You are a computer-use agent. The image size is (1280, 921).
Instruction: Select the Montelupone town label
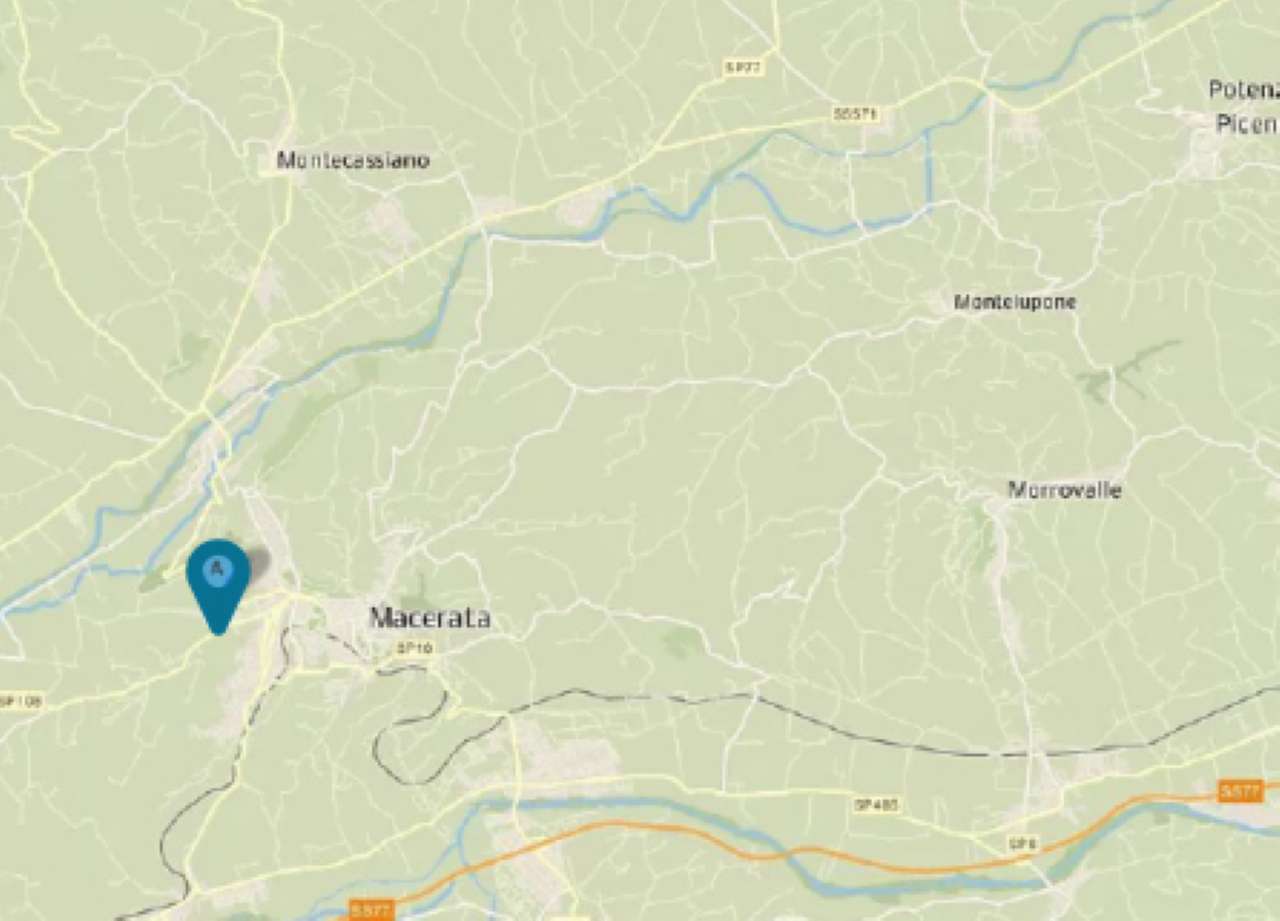pos(1014,301)
